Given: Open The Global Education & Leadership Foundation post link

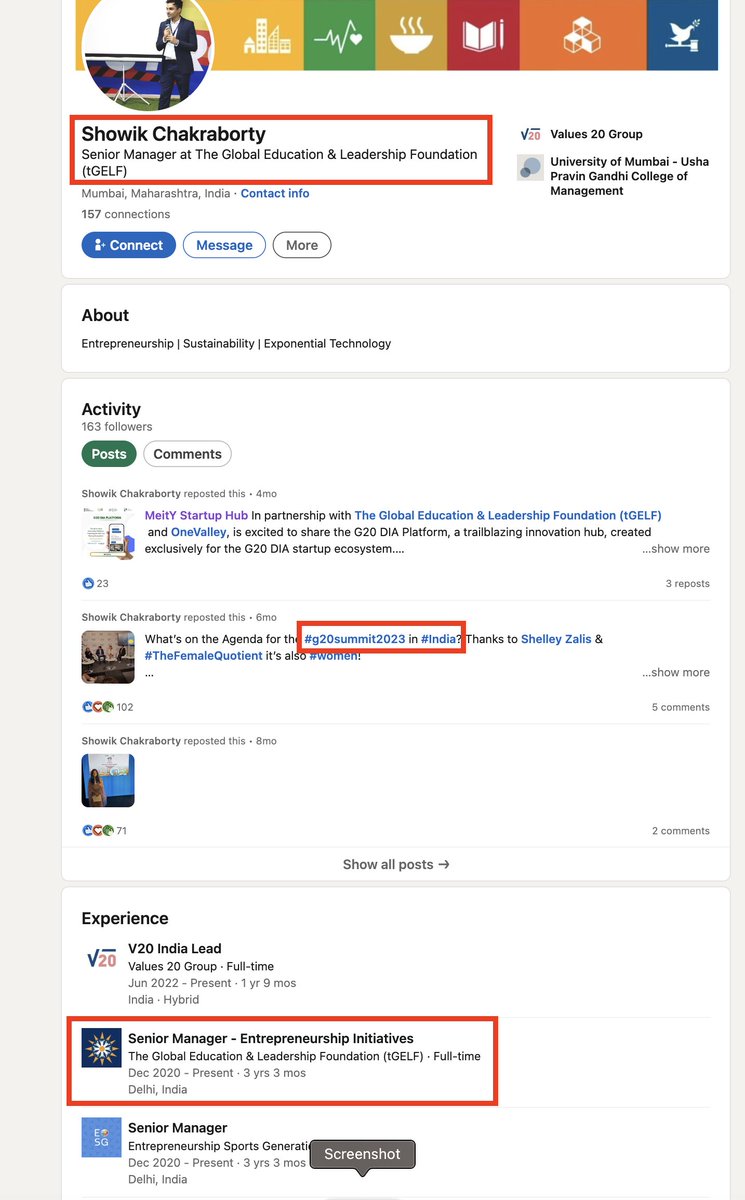Looking at the screenshot, I should point(508,515).
